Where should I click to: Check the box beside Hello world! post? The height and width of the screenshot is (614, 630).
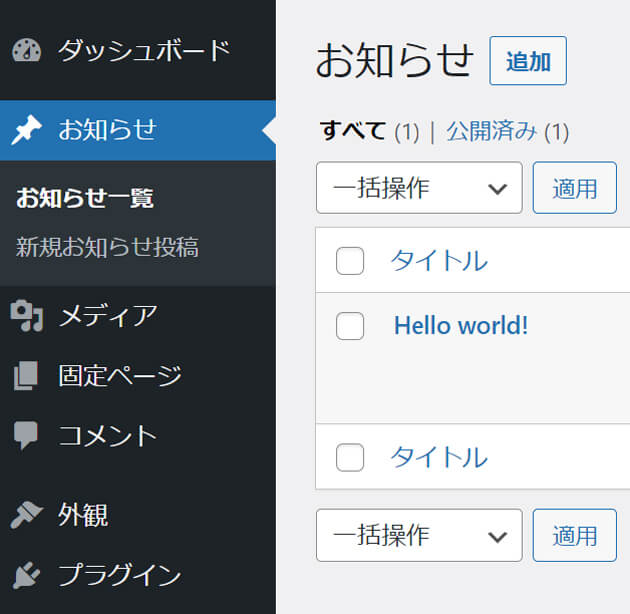point(350,326)
